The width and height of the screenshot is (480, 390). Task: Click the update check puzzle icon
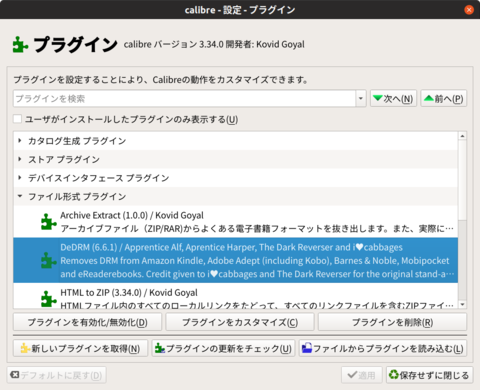(160, 348)
